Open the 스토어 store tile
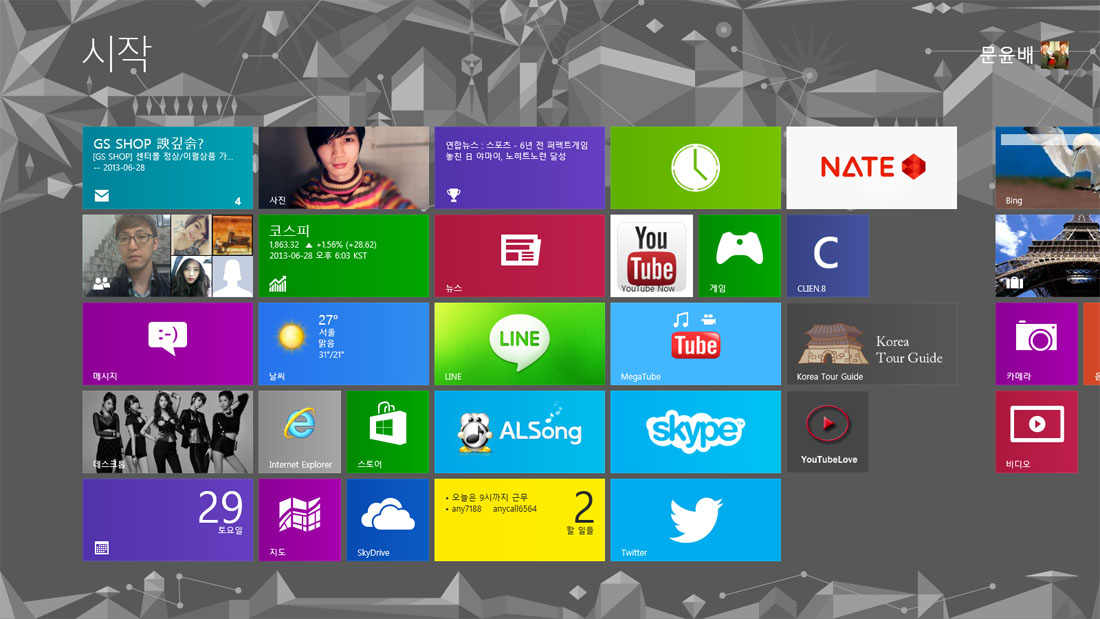This screenshot has width=1100, height=619. point(387,432)
